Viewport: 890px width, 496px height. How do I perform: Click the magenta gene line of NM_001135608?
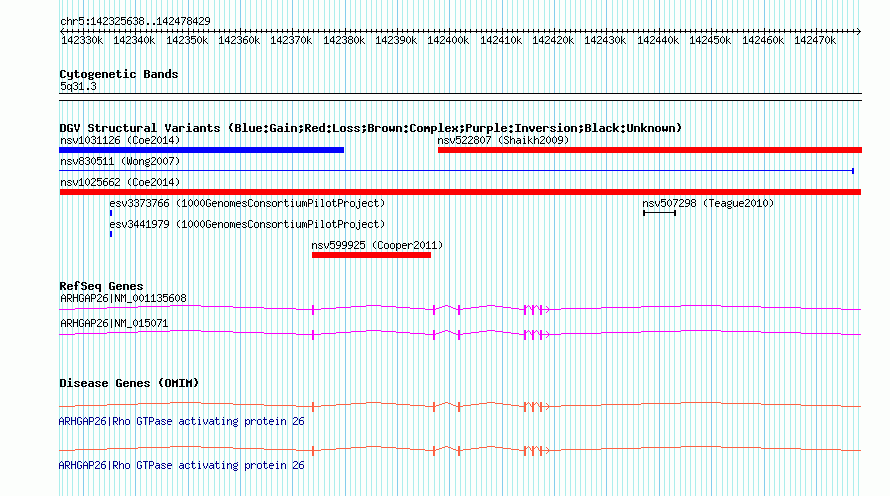460,309
